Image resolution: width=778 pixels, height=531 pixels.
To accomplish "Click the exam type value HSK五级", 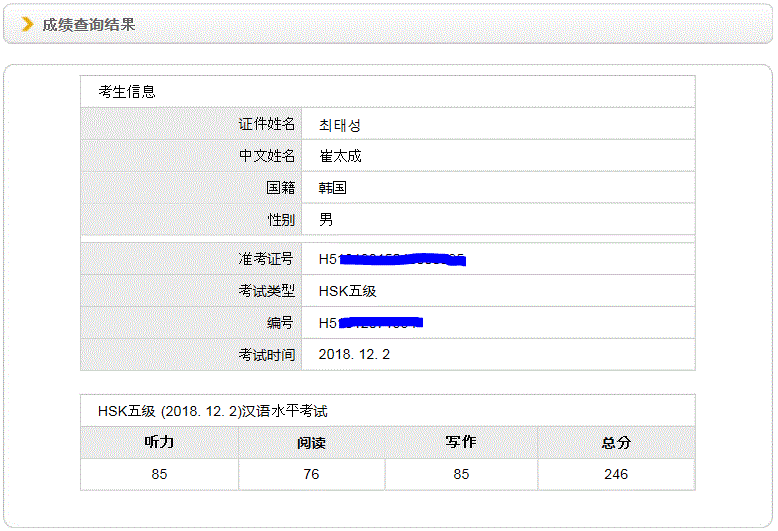I will (x=347, y=291).
